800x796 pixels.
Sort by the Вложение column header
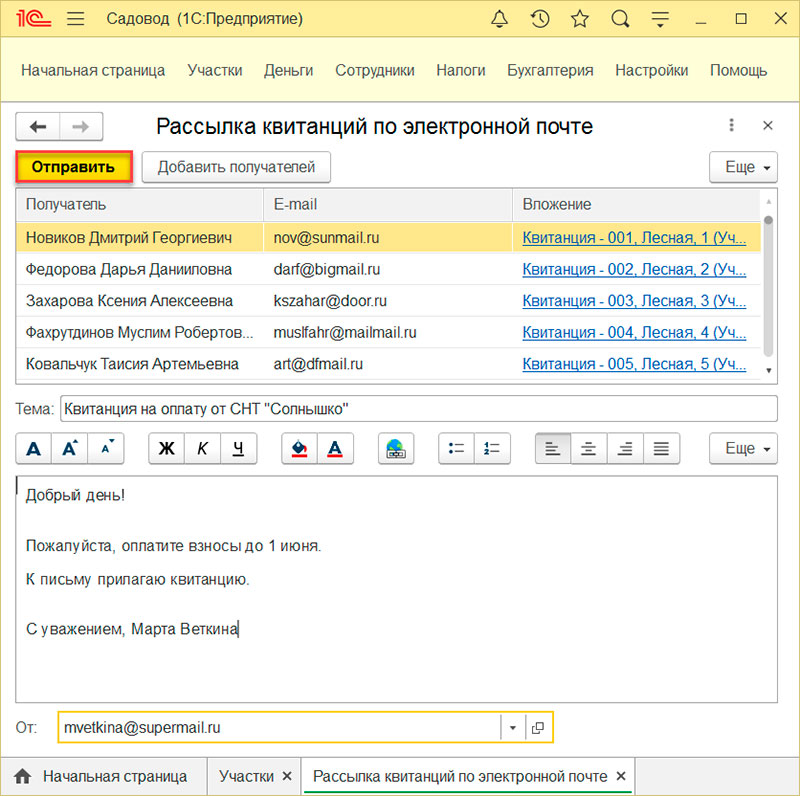click(636, 205)
